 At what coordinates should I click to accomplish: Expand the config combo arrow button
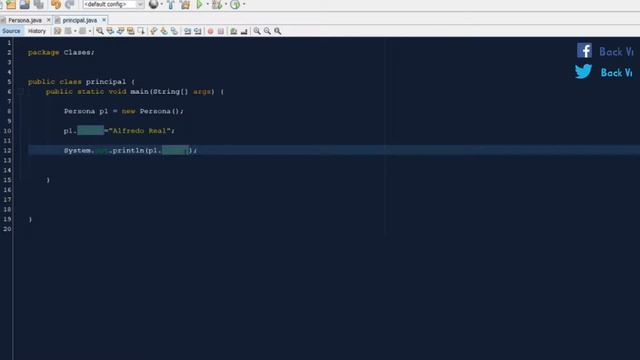coord(140,4)
